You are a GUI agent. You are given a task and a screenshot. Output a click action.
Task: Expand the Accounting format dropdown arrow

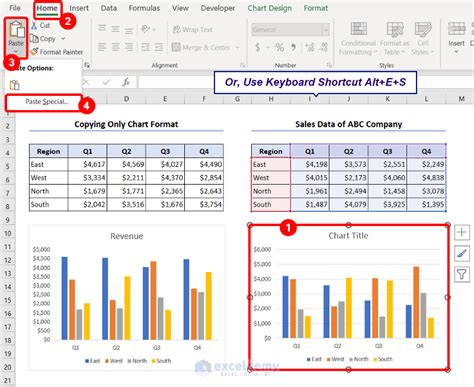[267, 48]
